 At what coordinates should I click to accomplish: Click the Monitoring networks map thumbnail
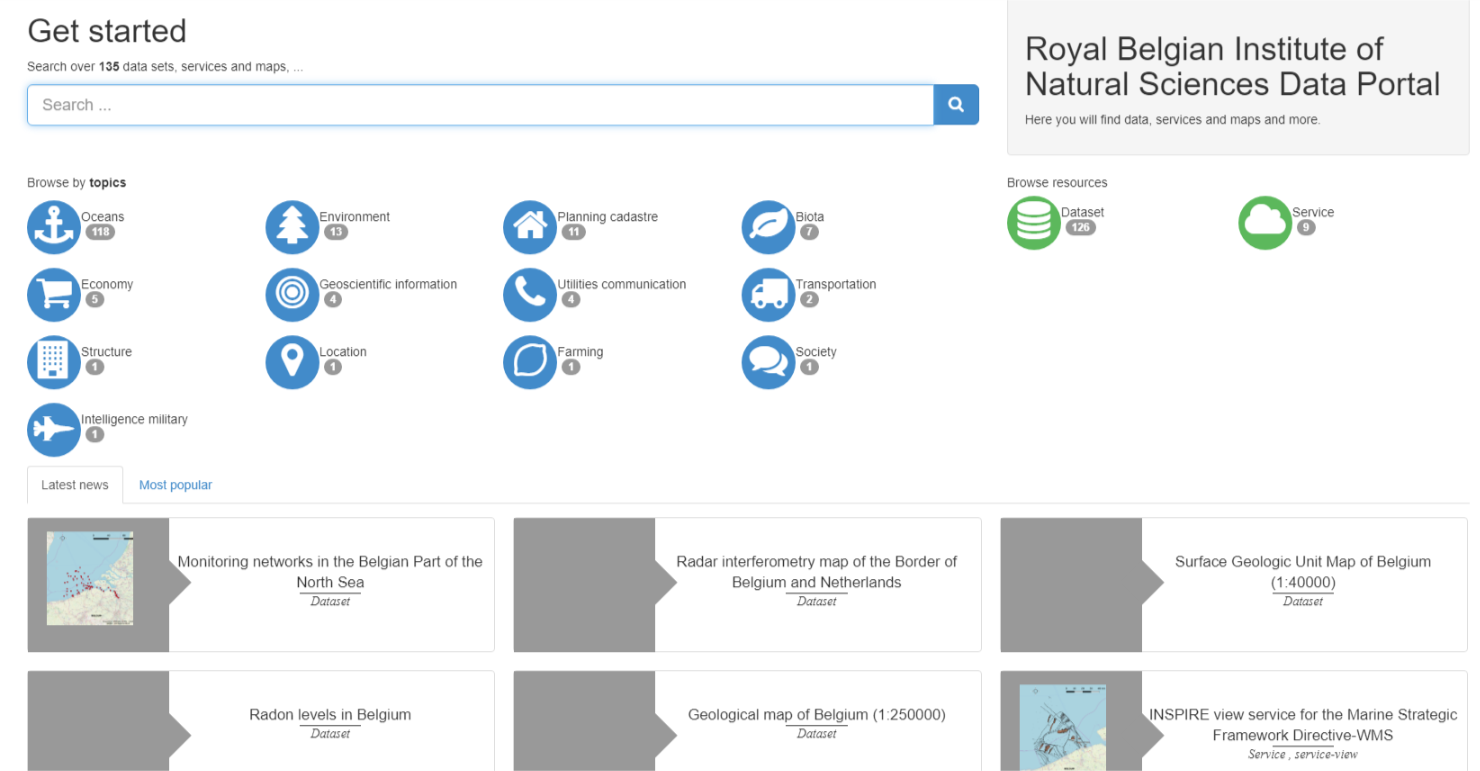90,578
